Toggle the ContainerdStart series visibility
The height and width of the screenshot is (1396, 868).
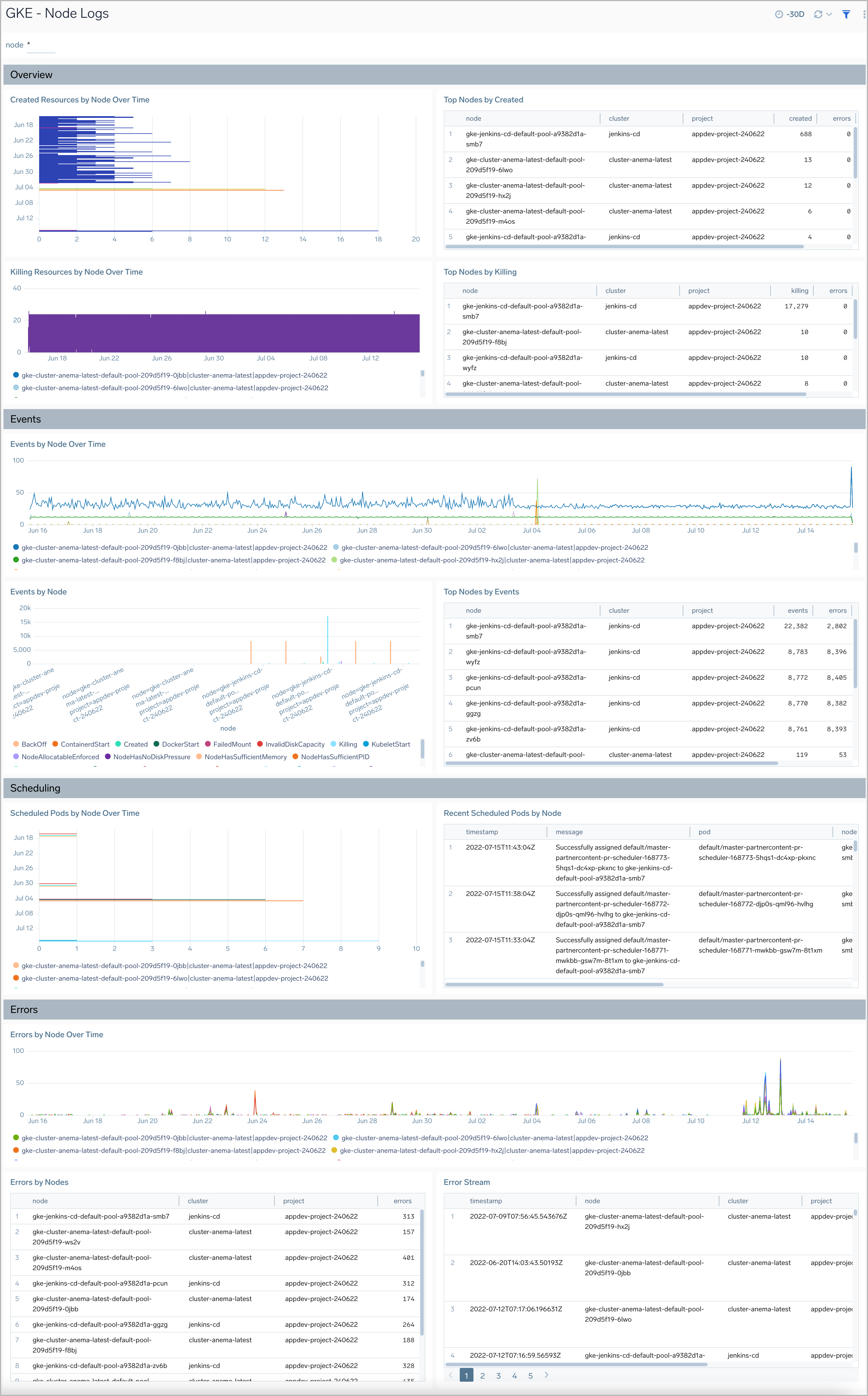click(x=55, y=744)
